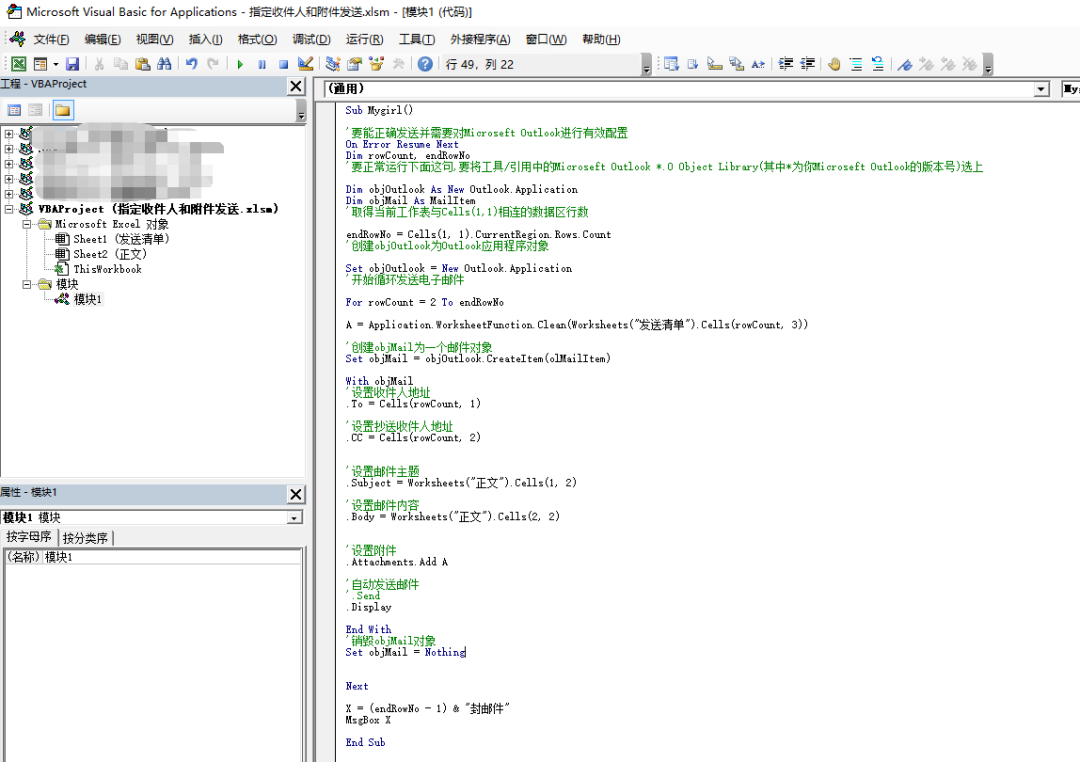Select ThisWorkbook in the project tree
This screenshot has width=1080, height=762.
pyautogui.click(x=107, y=269)
